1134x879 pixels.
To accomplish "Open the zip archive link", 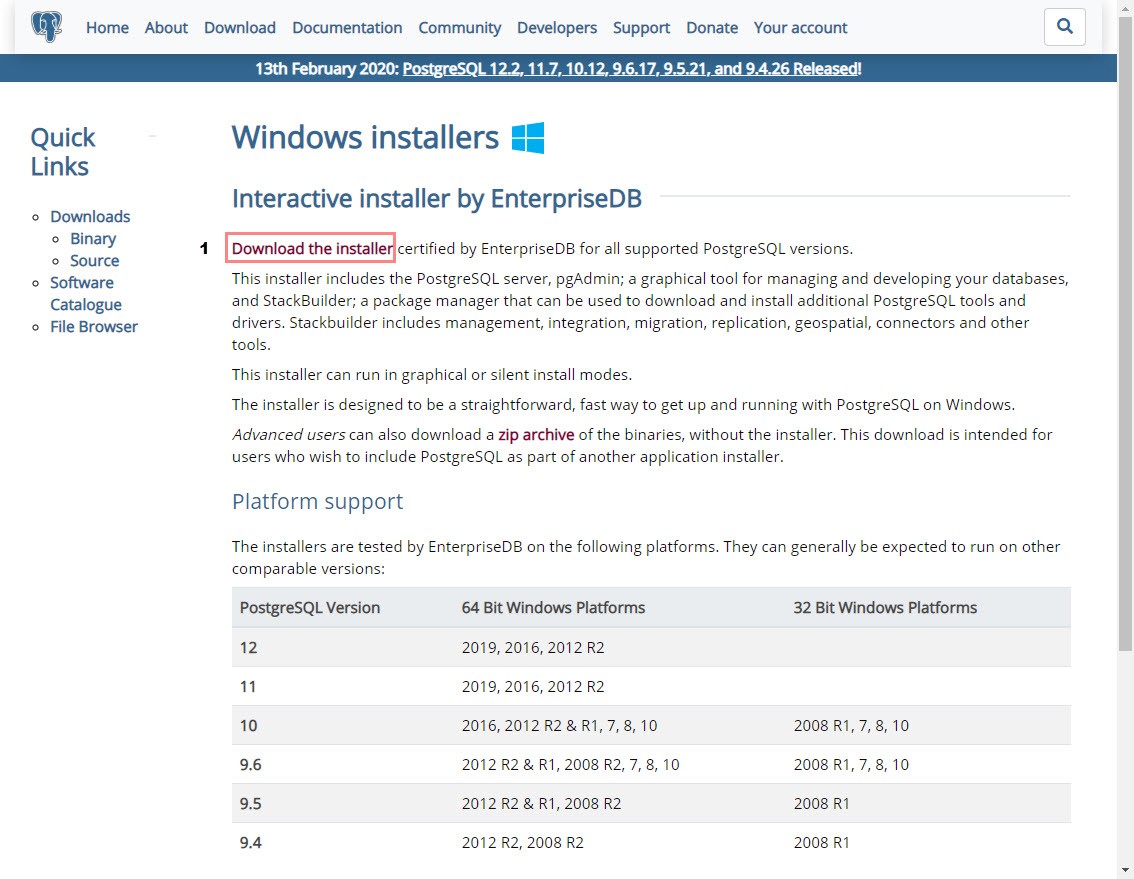I will pyautogui.click(x=536, y=435).
